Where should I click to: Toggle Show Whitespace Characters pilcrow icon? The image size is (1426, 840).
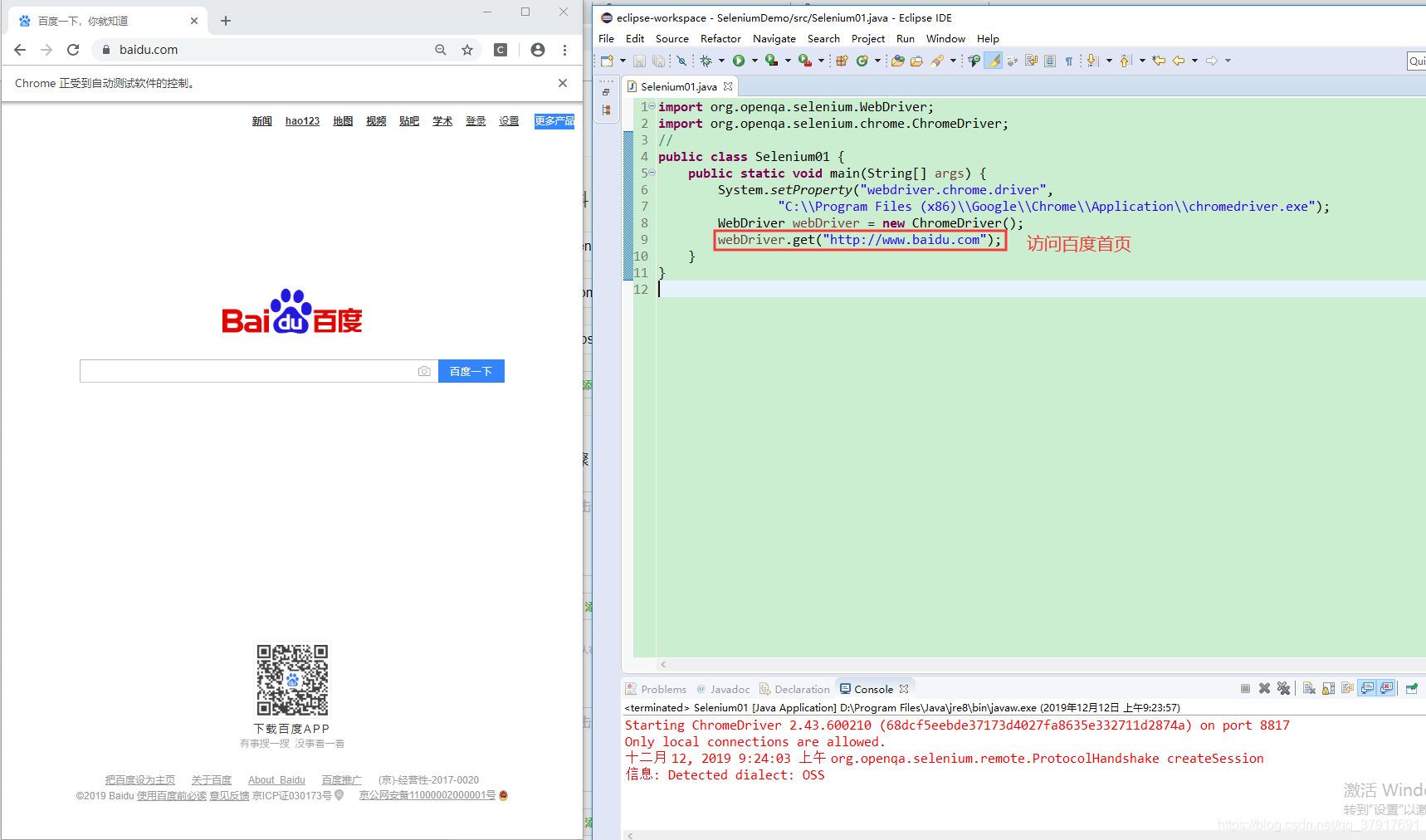(x=1069, y=61)
